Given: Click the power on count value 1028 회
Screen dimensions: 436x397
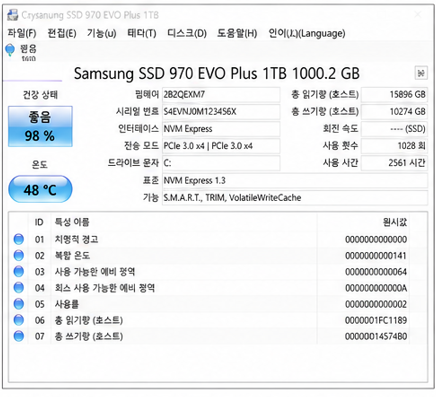Looking at the screenshot, I should point(394,146).
